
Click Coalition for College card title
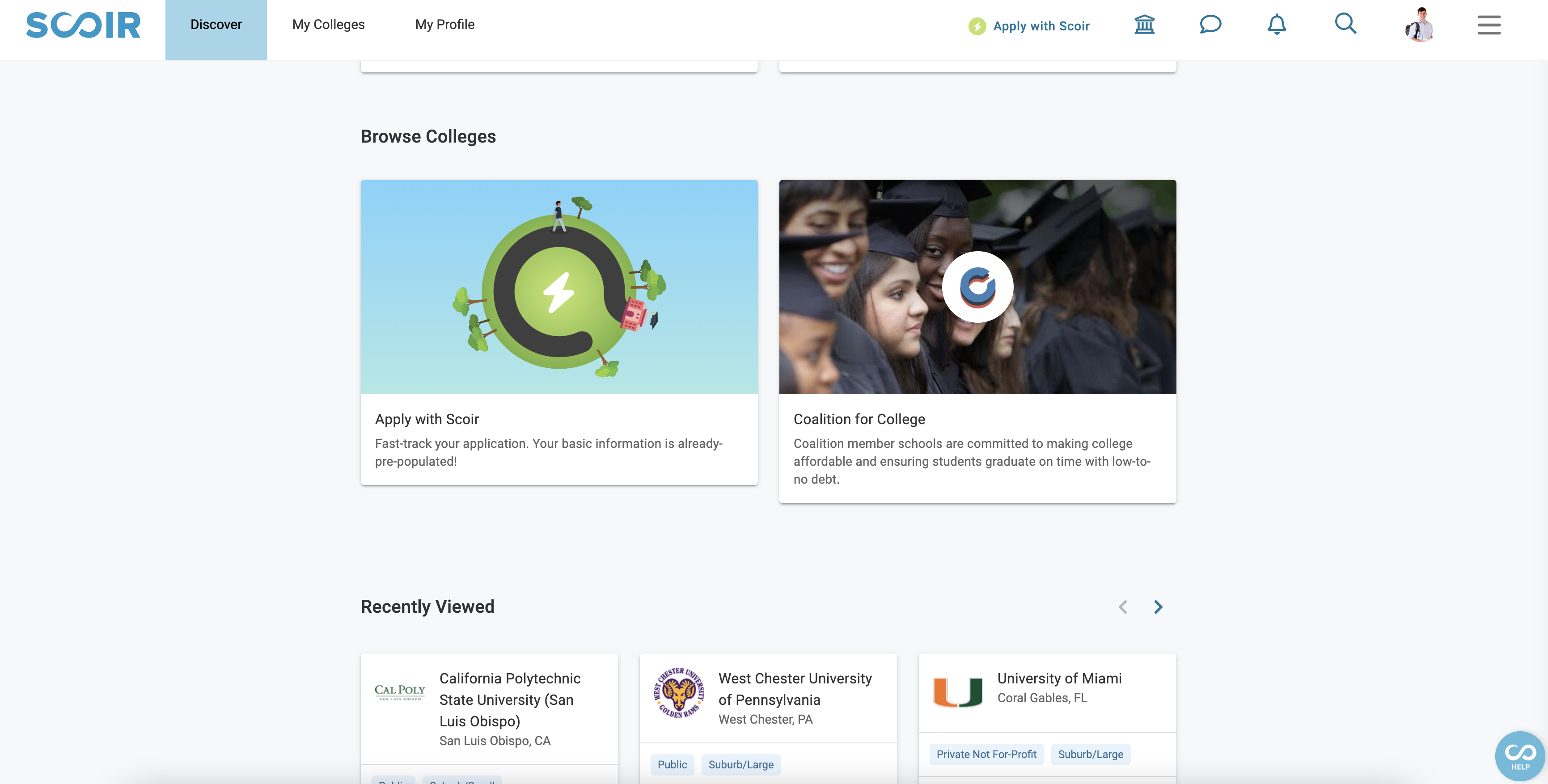point(859,419)
